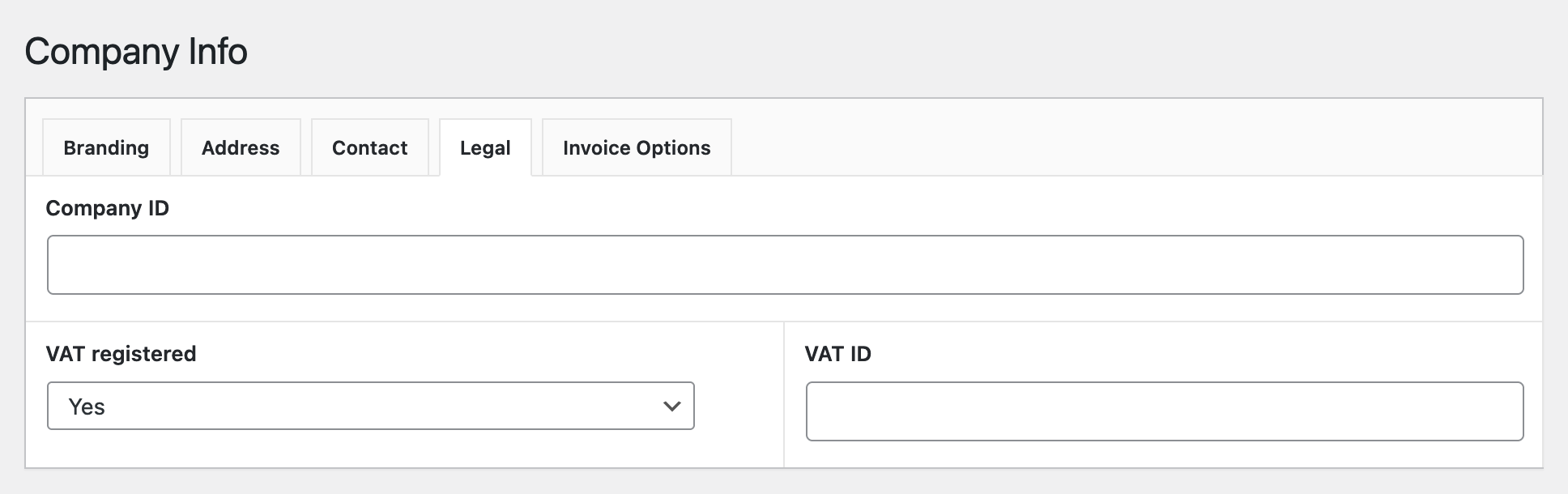Screen dimensions: 1568x494
Task: Click inside the VAT ID input box
Action: coord(1165,411)
